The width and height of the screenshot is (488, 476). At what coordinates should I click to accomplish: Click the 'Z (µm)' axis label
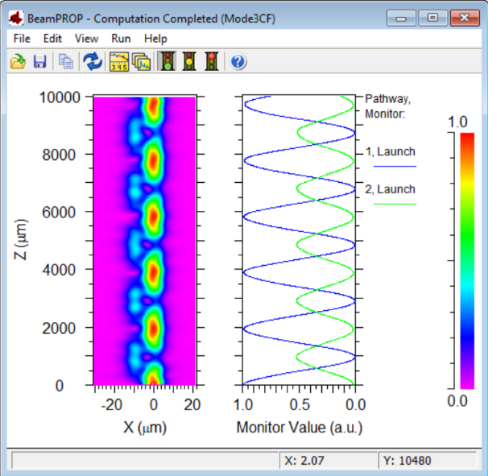(21, 239)
